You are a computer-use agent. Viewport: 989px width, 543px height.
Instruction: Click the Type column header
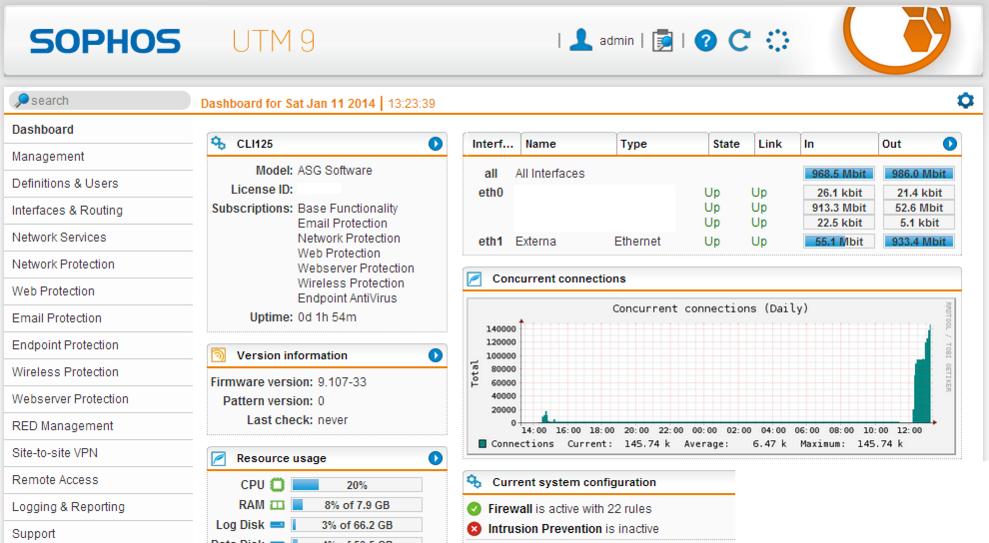(x=662, y=144)
